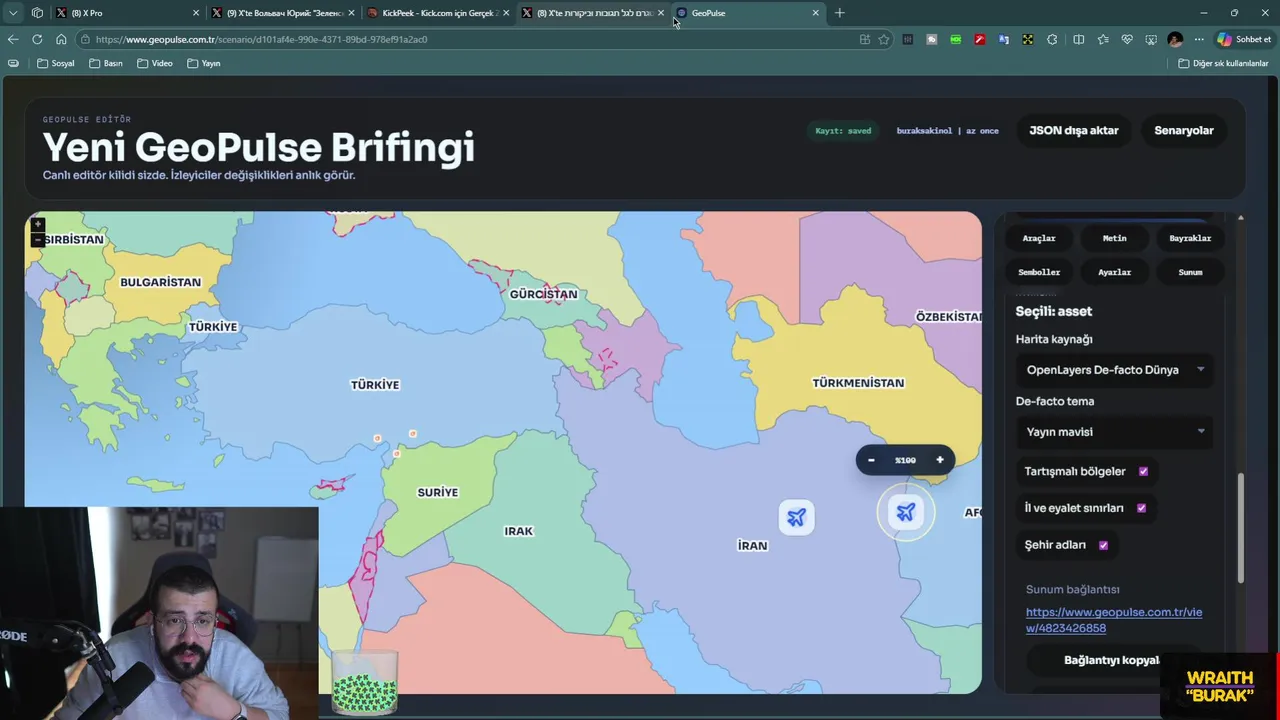1280x720 pixels.
Task: Open Yayın bookmarks folder
Action: (x=204, y=63)
